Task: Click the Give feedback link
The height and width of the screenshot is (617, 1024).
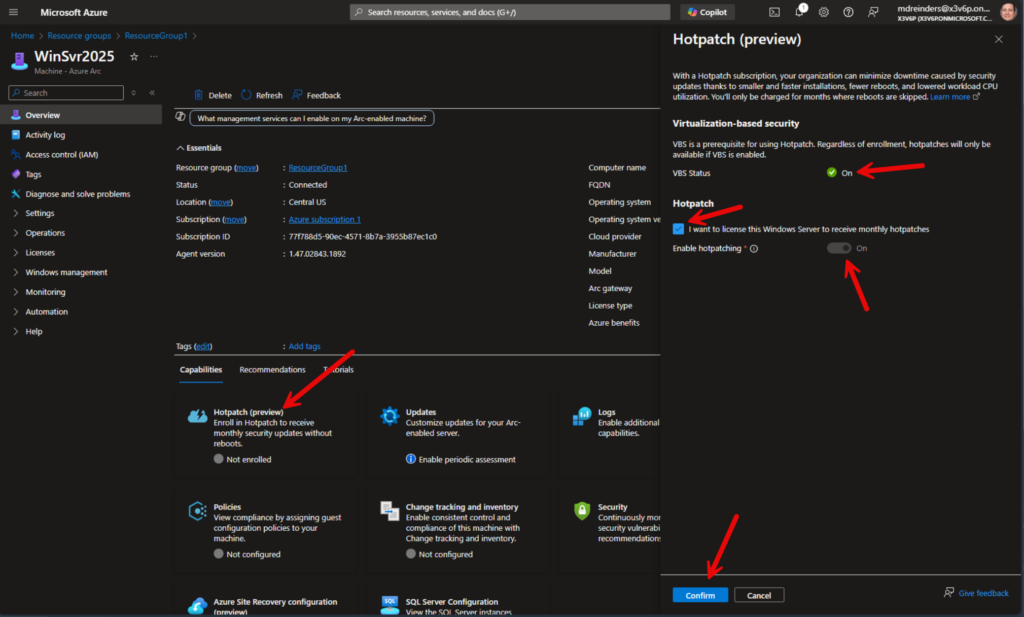Action: pyautogui.click(x=976, y=593)
